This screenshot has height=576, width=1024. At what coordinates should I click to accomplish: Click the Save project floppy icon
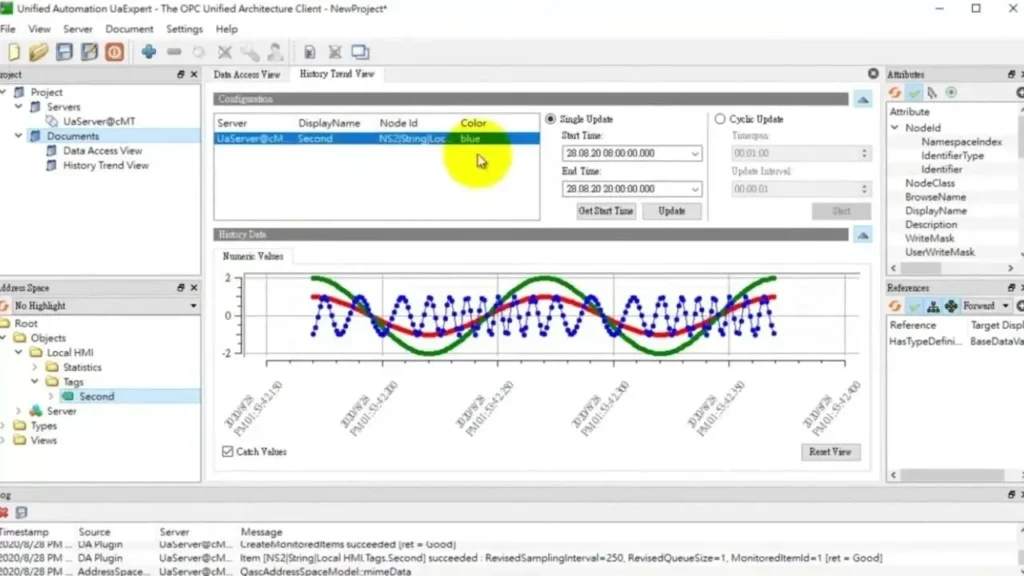point(64,52)
